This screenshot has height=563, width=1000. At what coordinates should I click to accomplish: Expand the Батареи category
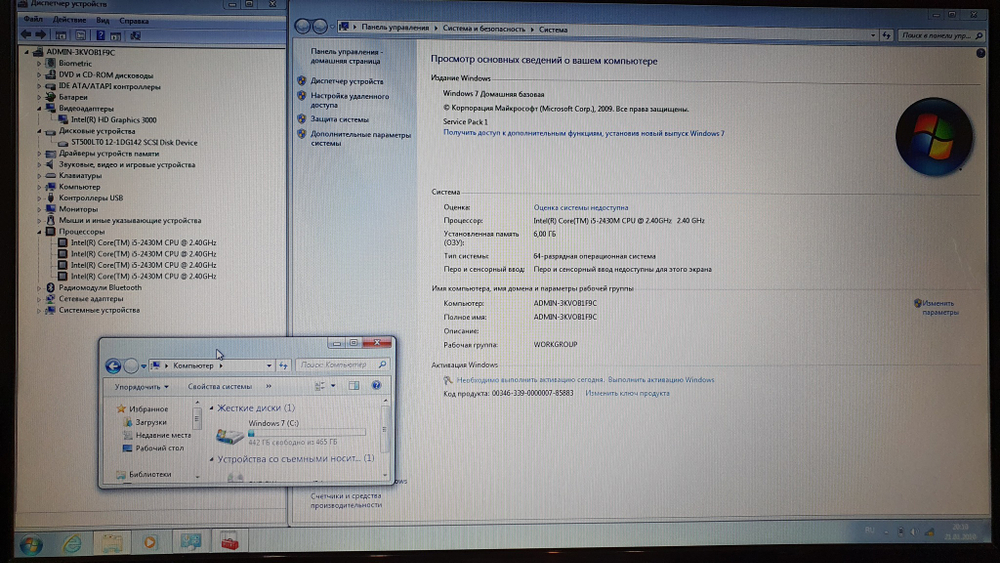pos(39,98)
